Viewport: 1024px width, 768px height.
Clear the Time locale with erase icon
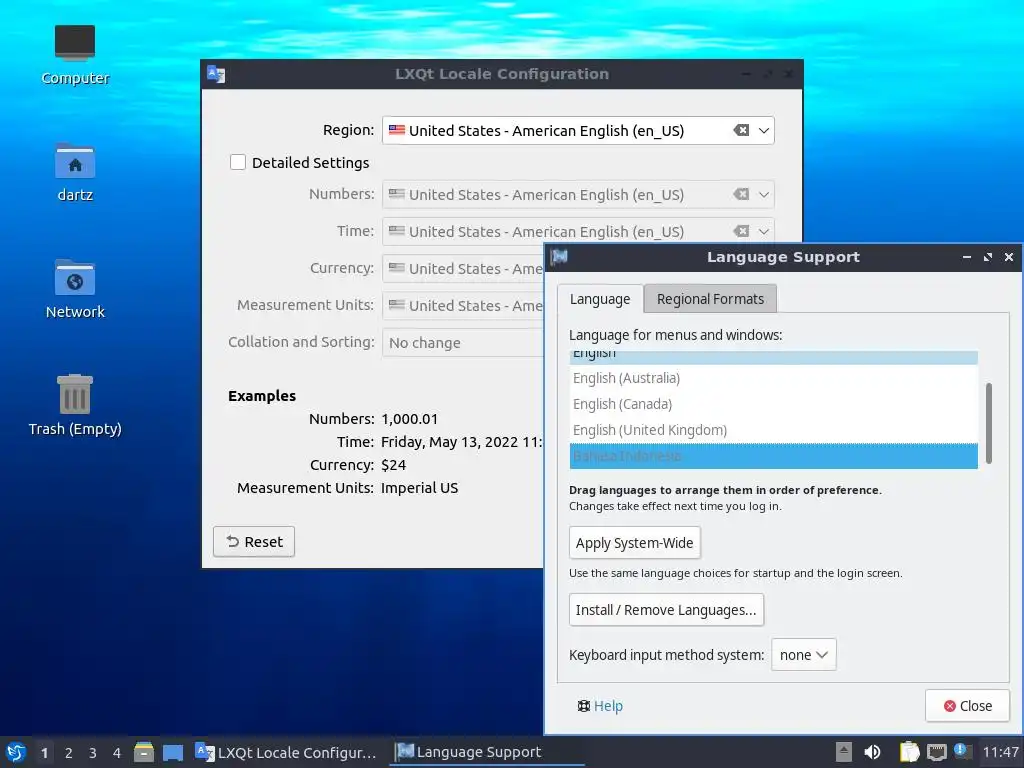(741, 231)
